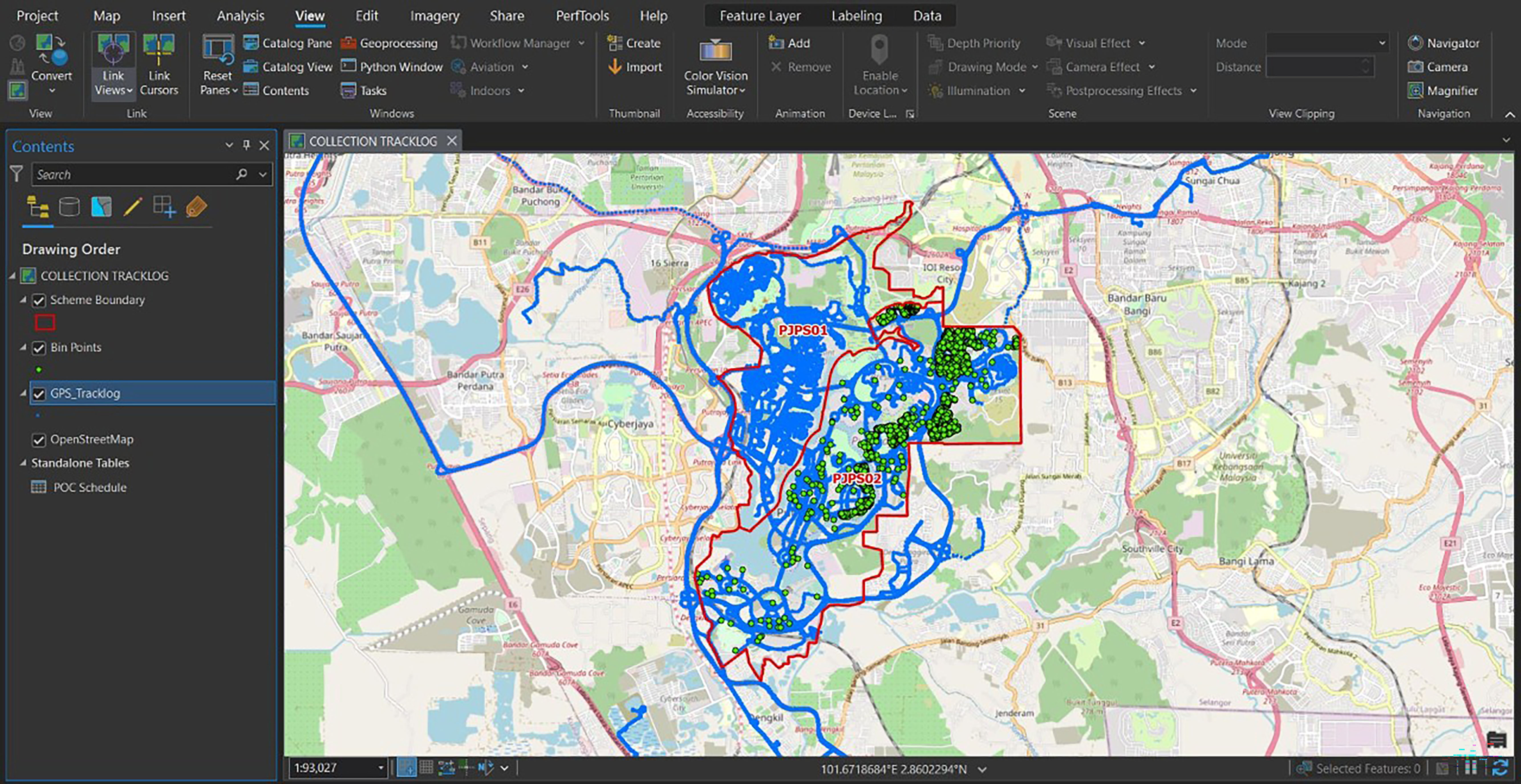The image size is (1521, 784).
Task: Click the refresh icon in status bar
Action: [1500, 767]
